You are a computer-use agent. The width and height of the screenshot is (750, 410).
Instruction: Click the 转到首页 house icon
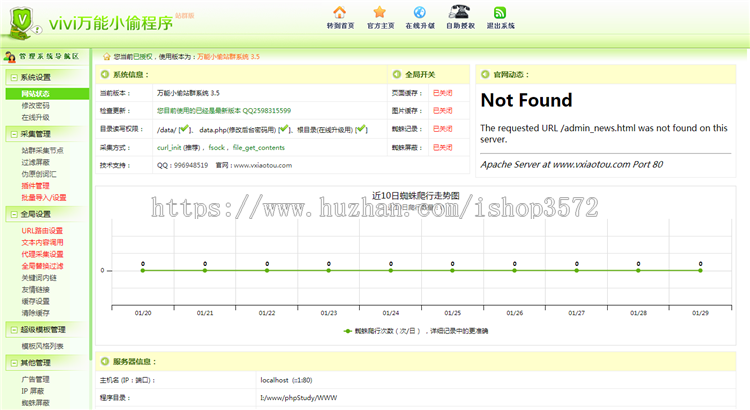point(340,12)
